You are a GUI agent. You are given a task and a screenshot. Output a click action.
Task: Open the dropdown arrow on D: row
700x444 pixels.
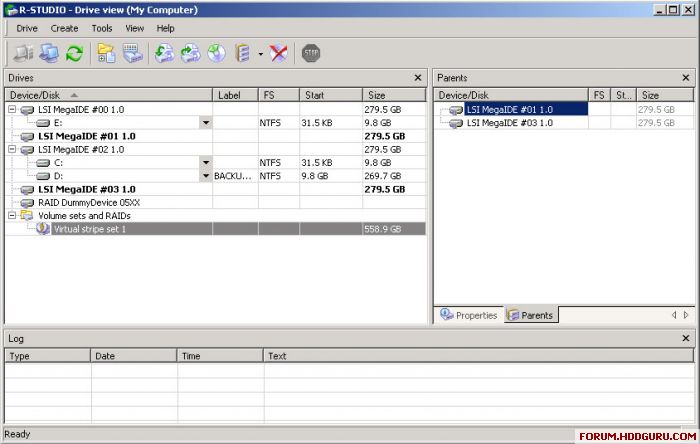205,176
